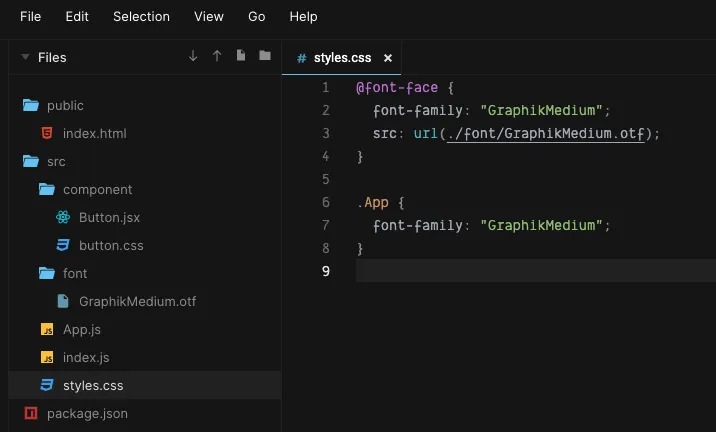Open App.js from the file tree

point(82,329)
